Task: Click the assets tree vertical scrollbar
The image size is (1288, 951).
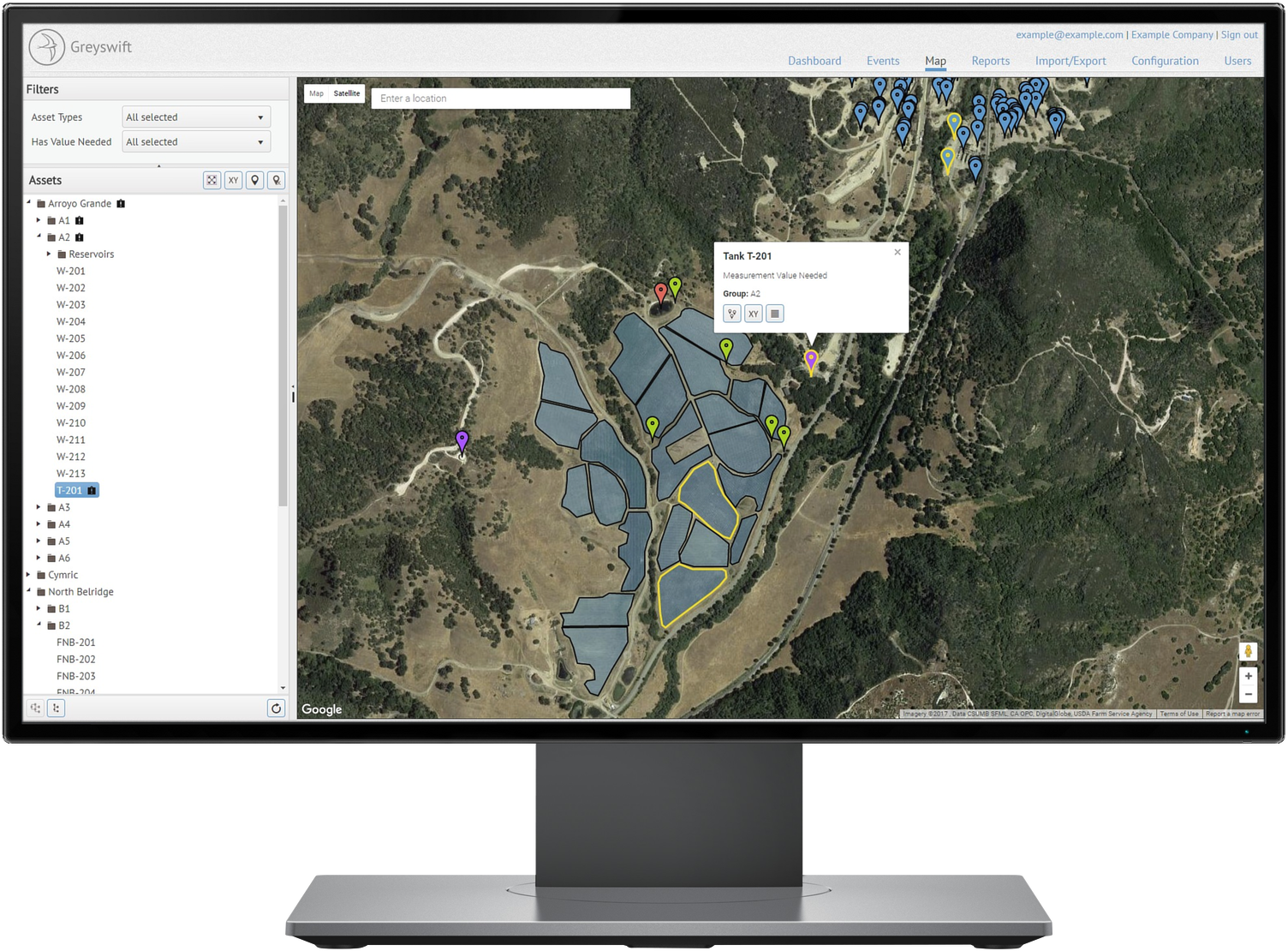Action: pyautogui.click(x=283, y=356)
